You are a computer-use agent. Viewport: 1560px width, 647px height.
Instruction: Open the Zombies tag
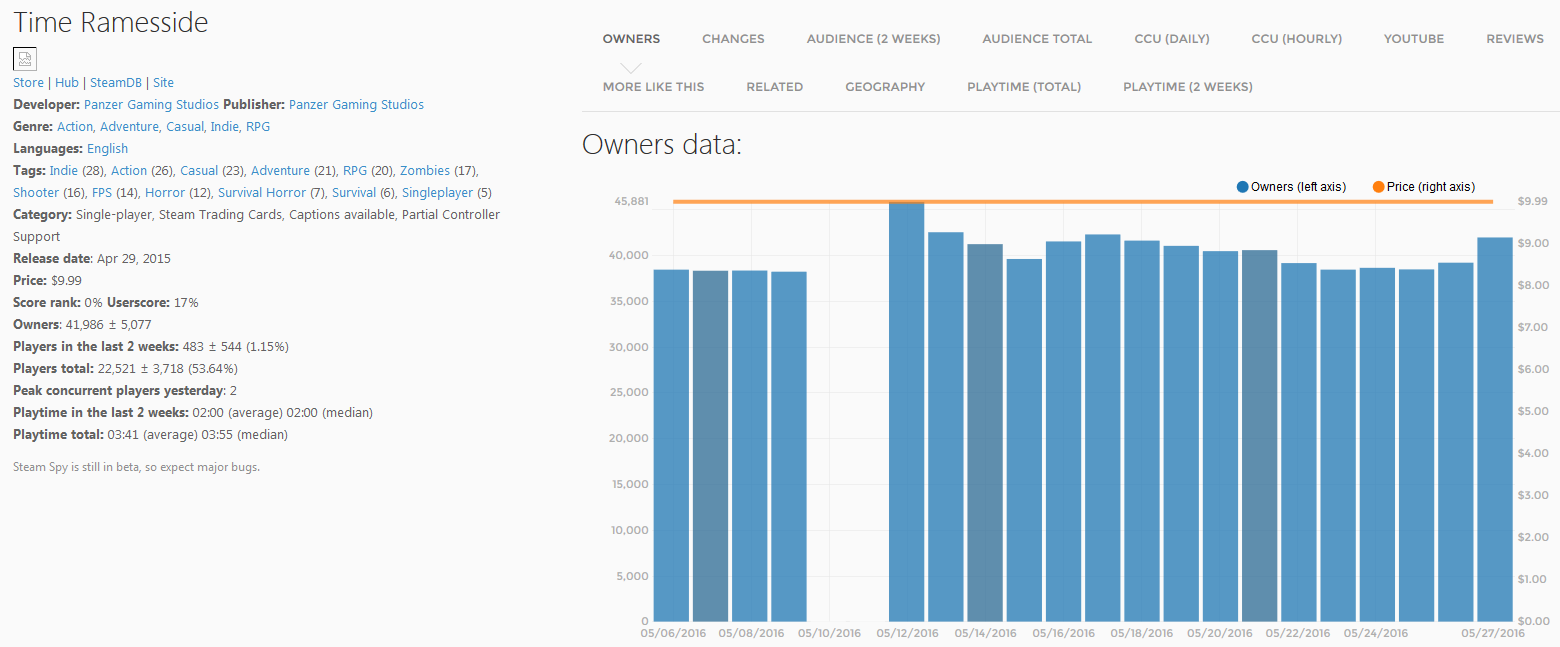tap(425, 171)
